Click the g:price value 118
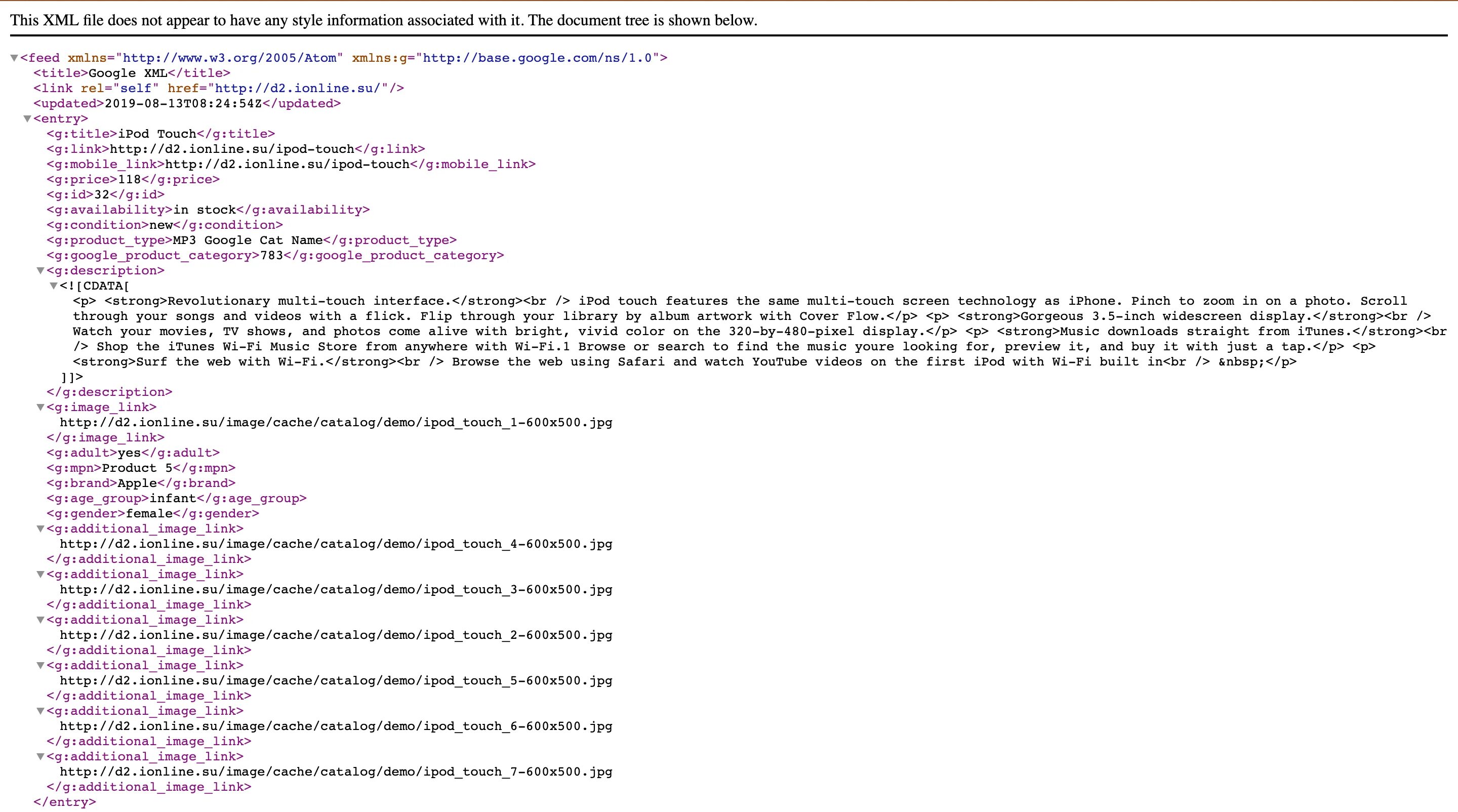The image size is (1458, 812). tap(129, 179)
